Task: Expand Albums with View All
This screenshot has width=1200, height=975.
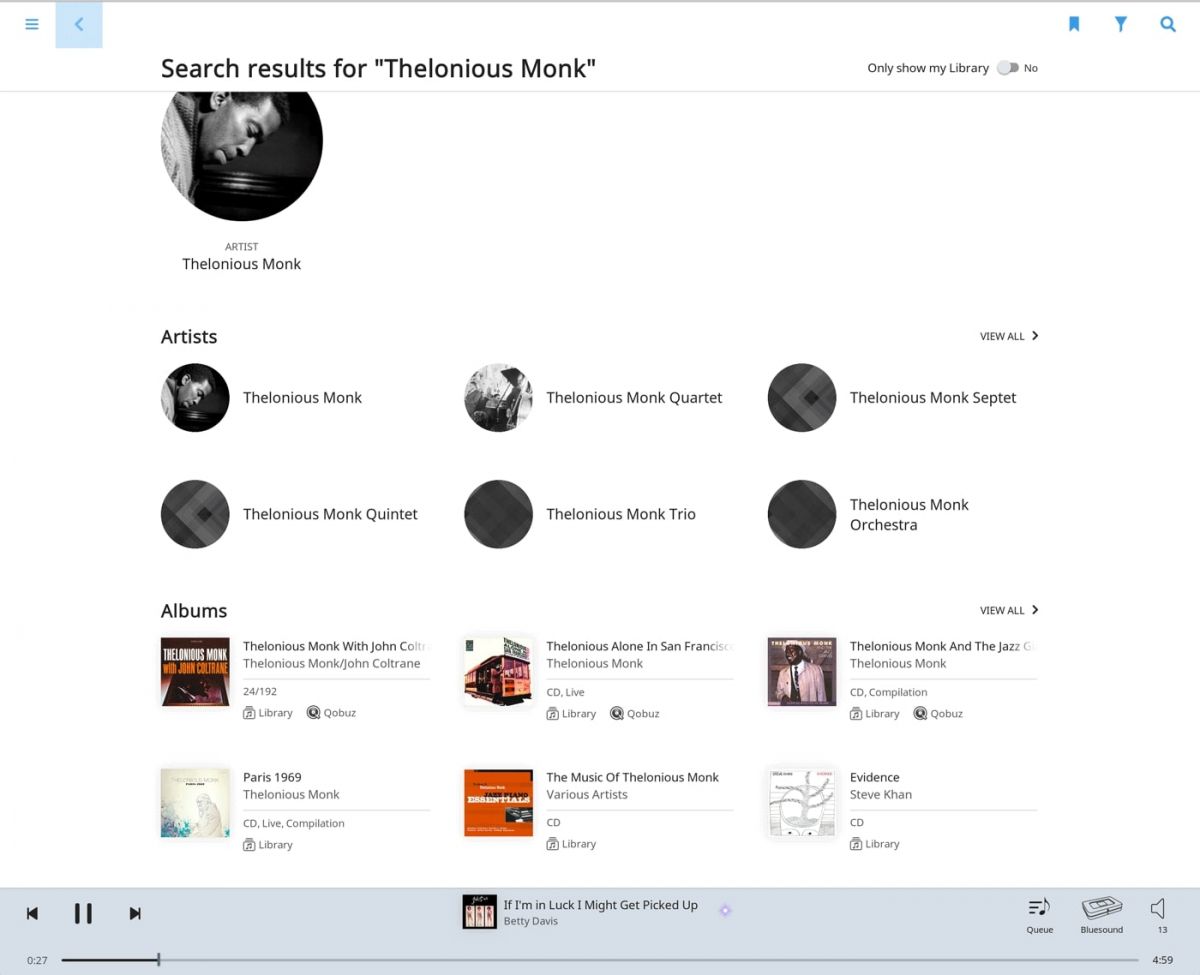Action: (1009, 610)
